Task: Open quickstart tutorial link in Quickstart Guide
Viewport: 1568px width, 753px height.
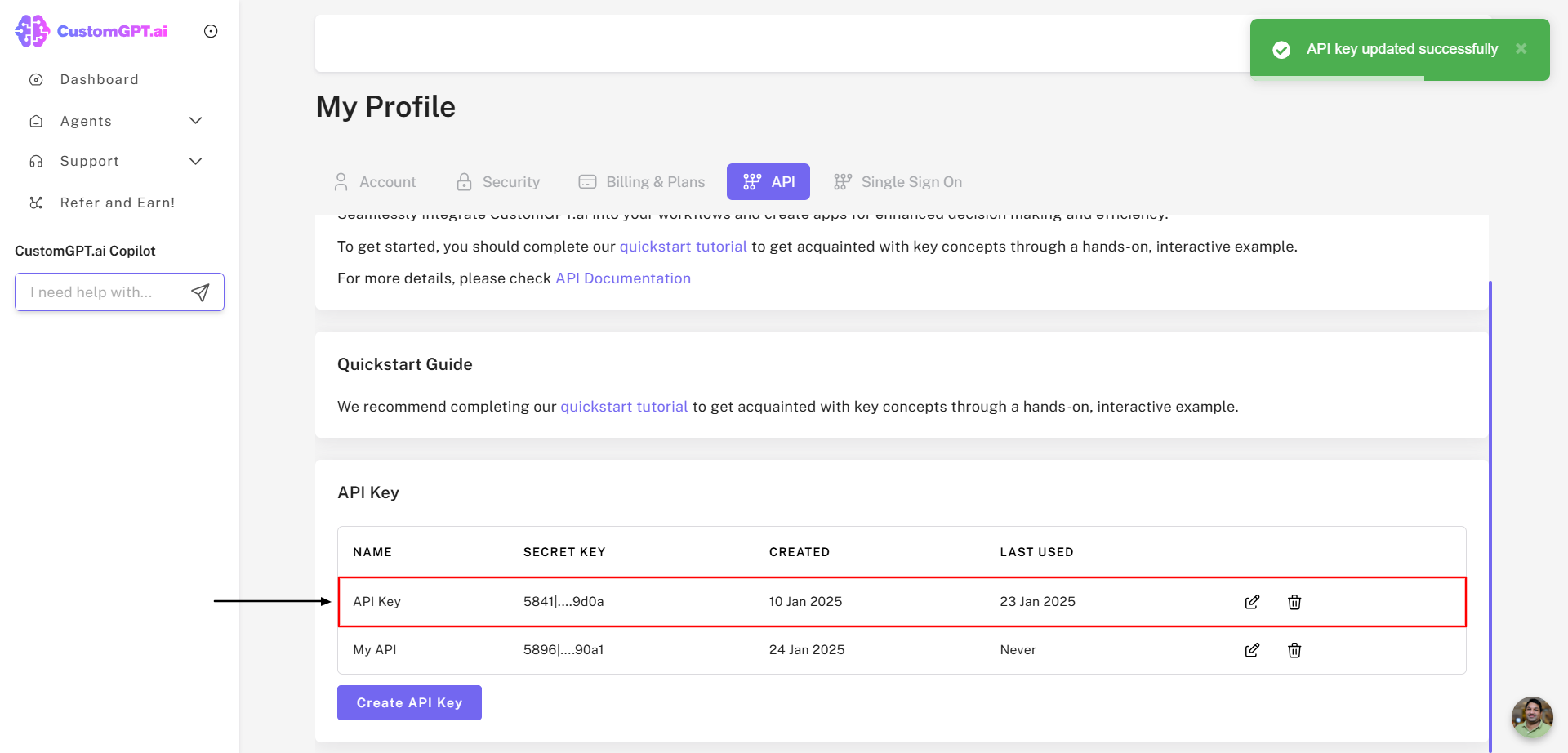Action: 624,407
